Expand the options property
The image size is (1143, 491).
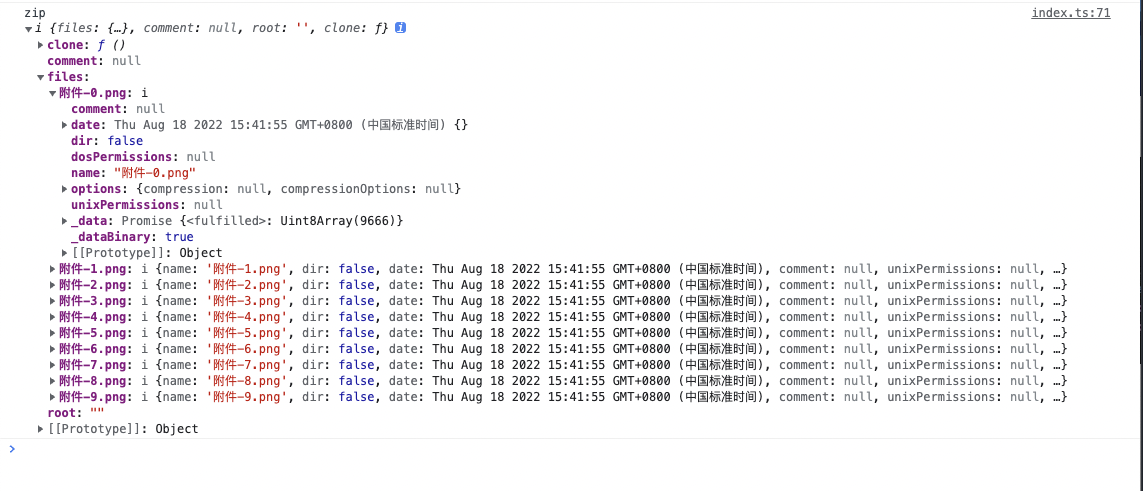64,189
